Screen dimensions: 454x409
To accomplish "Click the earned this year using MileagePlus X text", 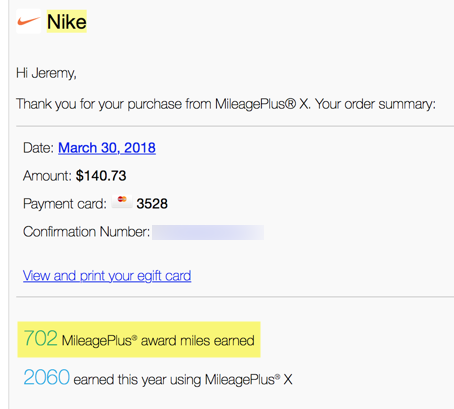I will tap(183, 379).
